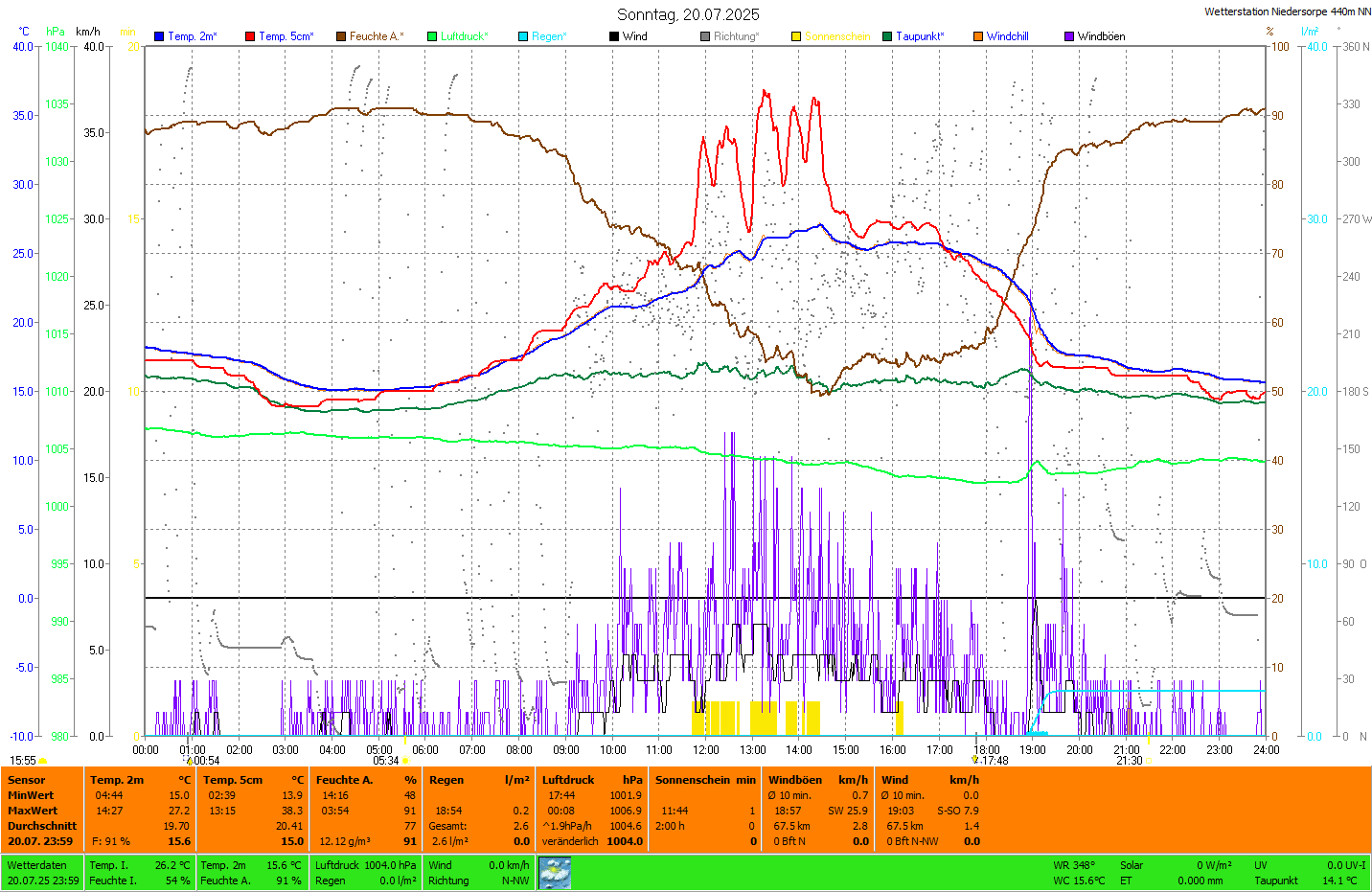Select the Windchill legend label
The height and width of the screenshot is (892, 1372).
[1007, 36]
